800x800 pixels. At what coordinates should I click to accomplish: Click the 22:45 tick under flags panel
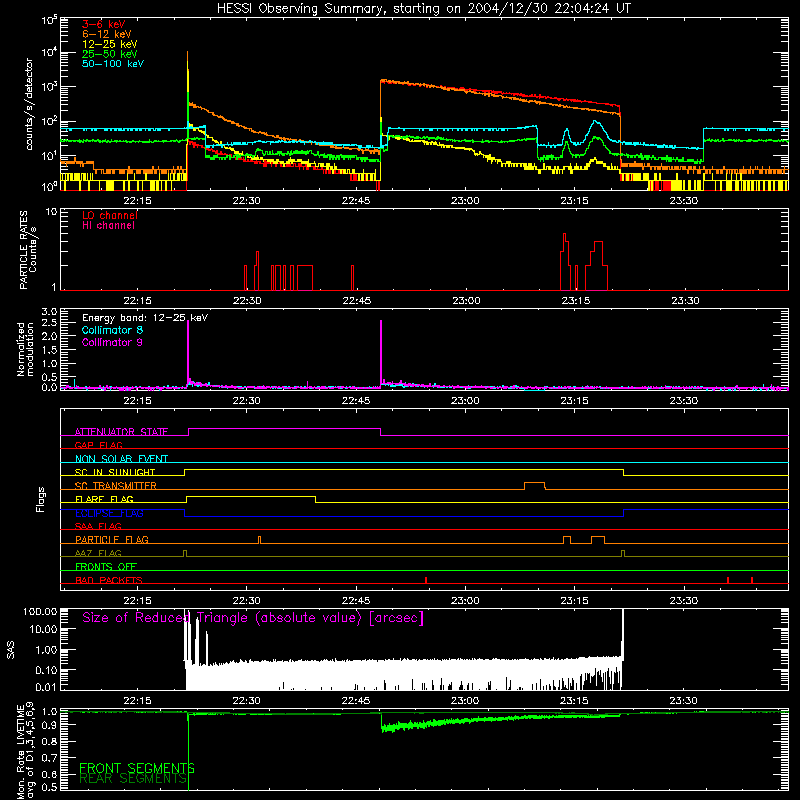pyautogui.click(x=356, y=601)
